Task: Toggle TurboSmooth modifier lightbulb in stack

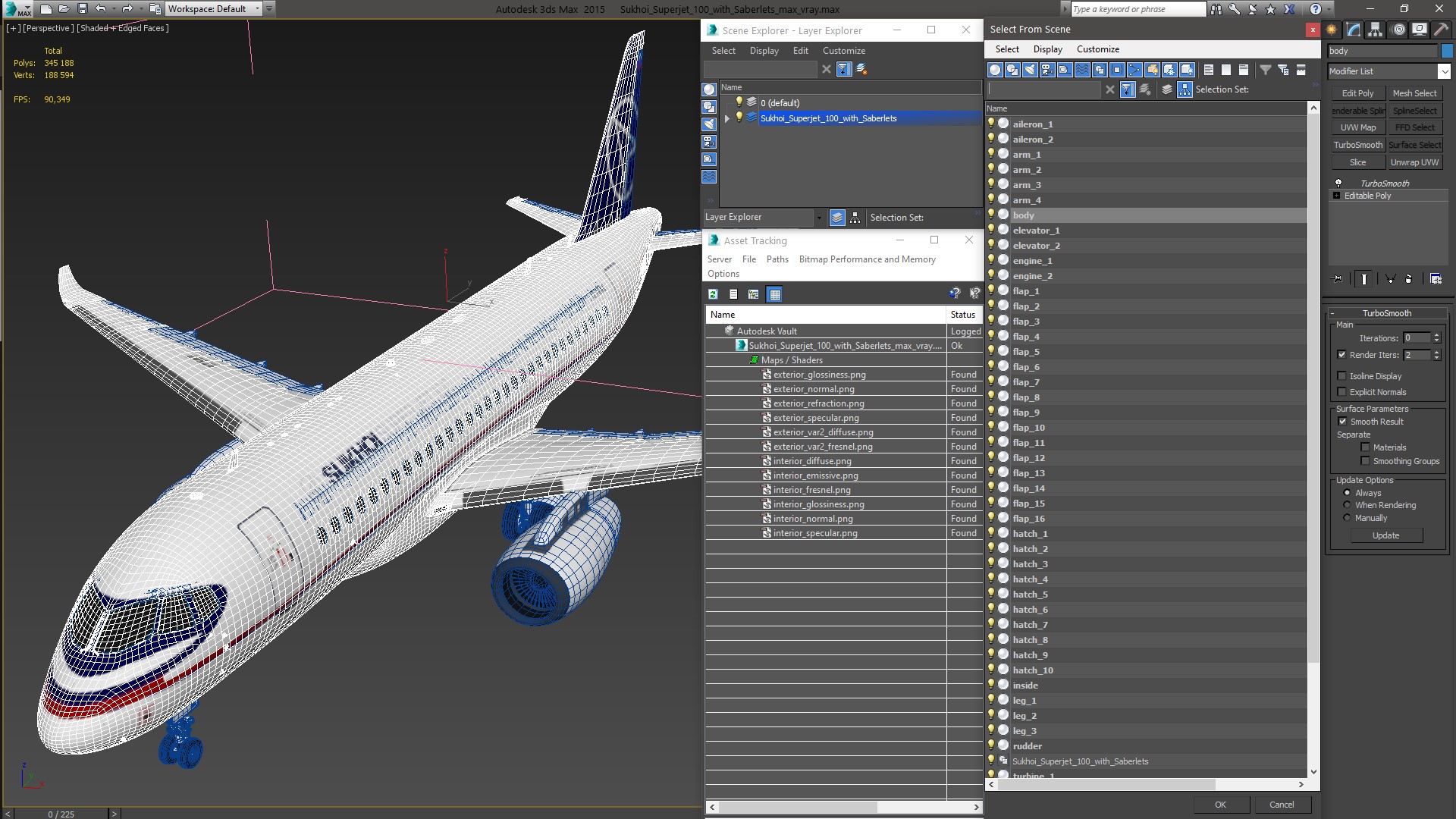Action: coord(1338,184)
